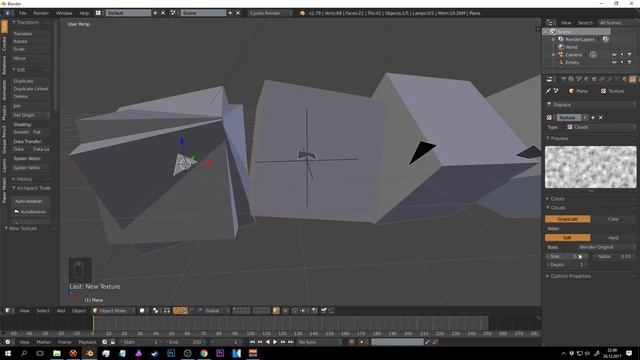Click the Rotate button
The image size is (640, 360).
point(31,41)
